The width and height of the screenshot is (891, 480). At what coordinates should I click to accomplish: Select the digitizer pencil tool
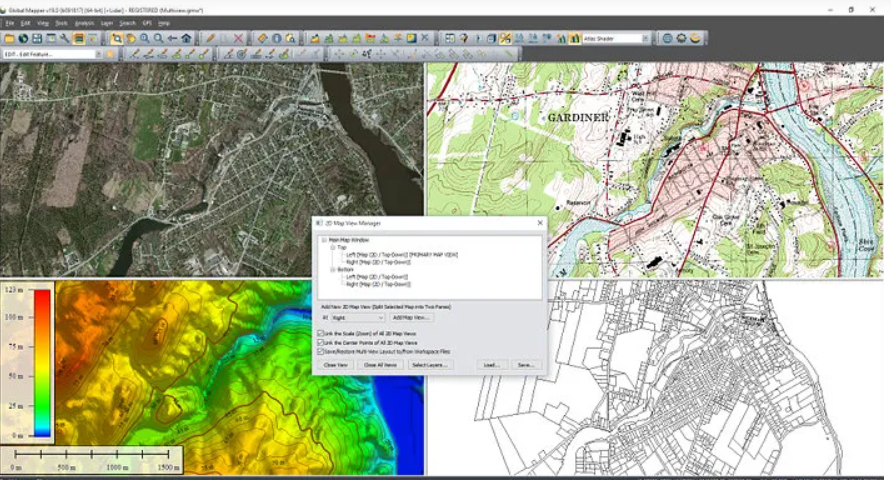(x=210, y=39)
